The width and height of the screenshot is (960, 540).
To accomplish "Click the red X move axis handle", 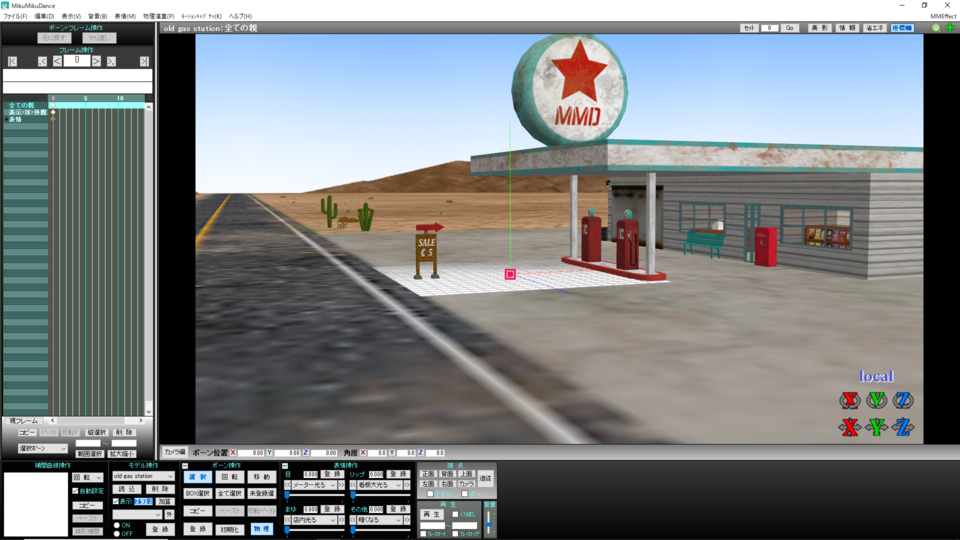I will pyautogui.click(x=849, y=427).
